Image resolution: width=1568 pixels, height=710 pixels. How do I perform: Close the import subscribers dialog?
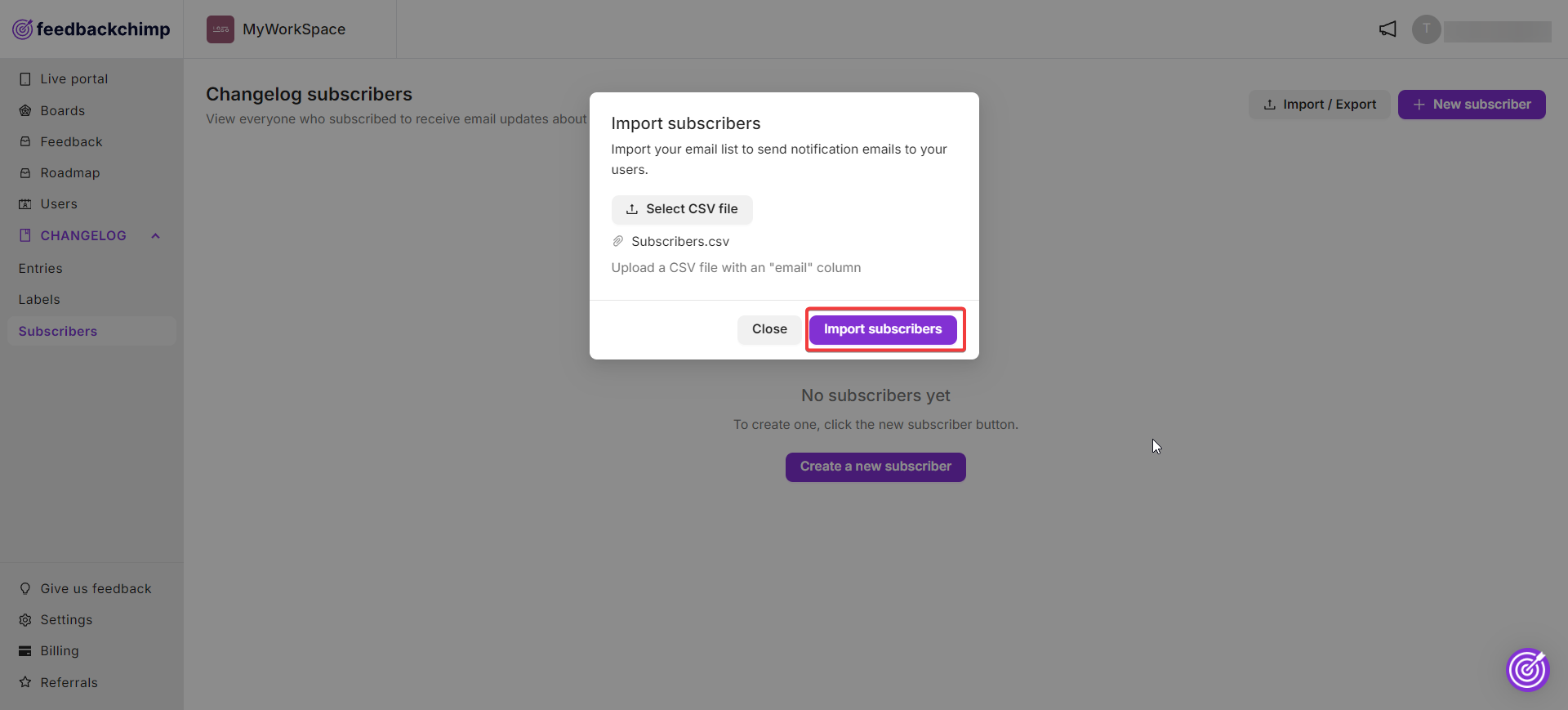(x=769, y=329)
